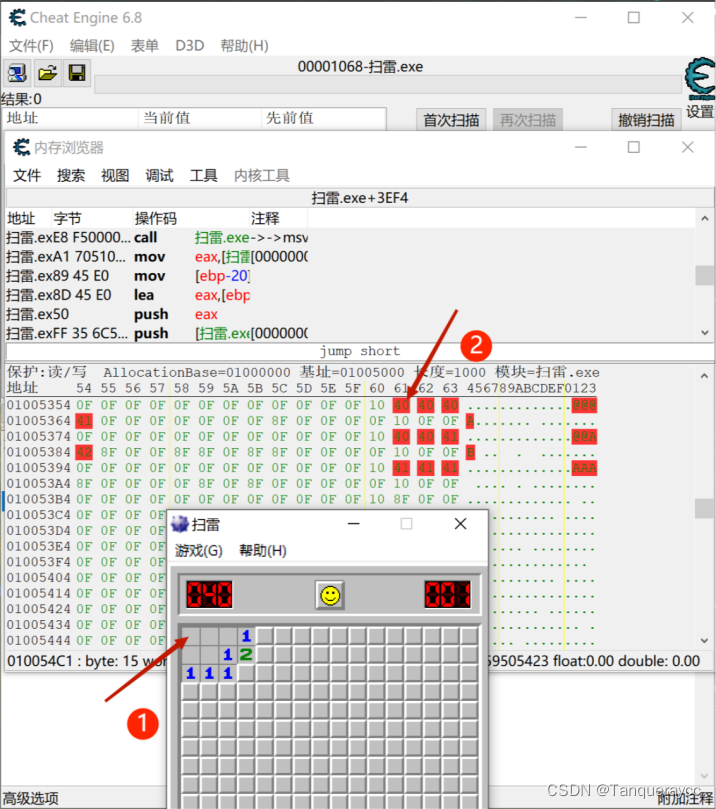The height and width of the screenshot is (809, 716).
Task: Select the mov [ebp-20] row
Action: point(157,276)
